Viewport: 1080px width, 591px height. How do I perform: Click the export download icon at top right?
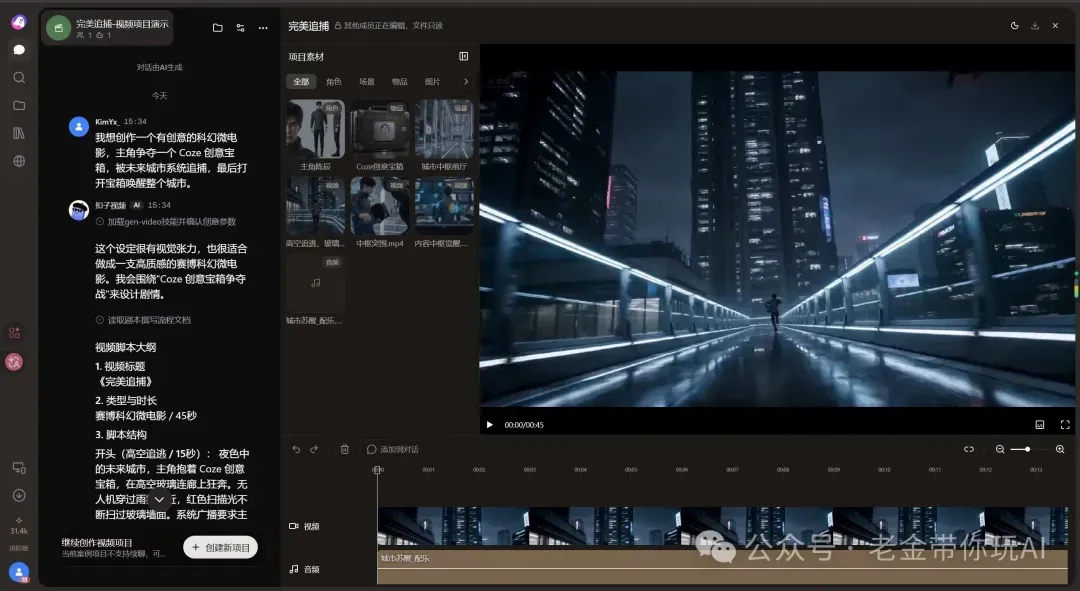coord(1035,25)
